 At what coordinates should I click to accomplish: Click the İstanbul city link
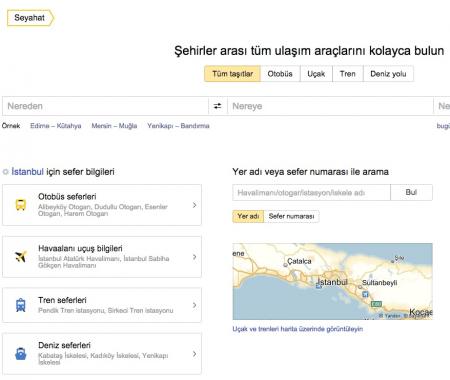27,172
